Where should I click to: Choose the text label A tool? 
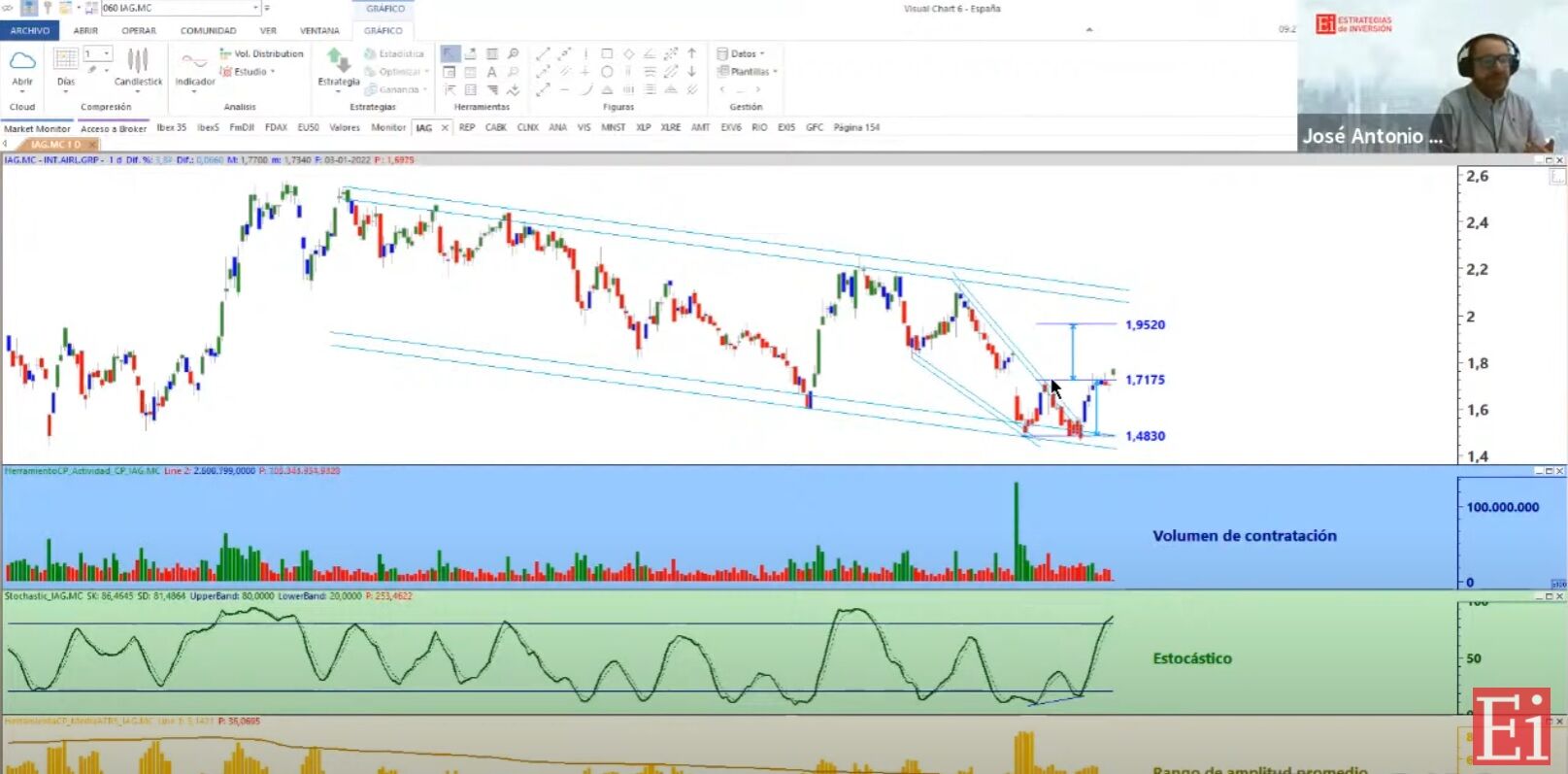(492, 72)
